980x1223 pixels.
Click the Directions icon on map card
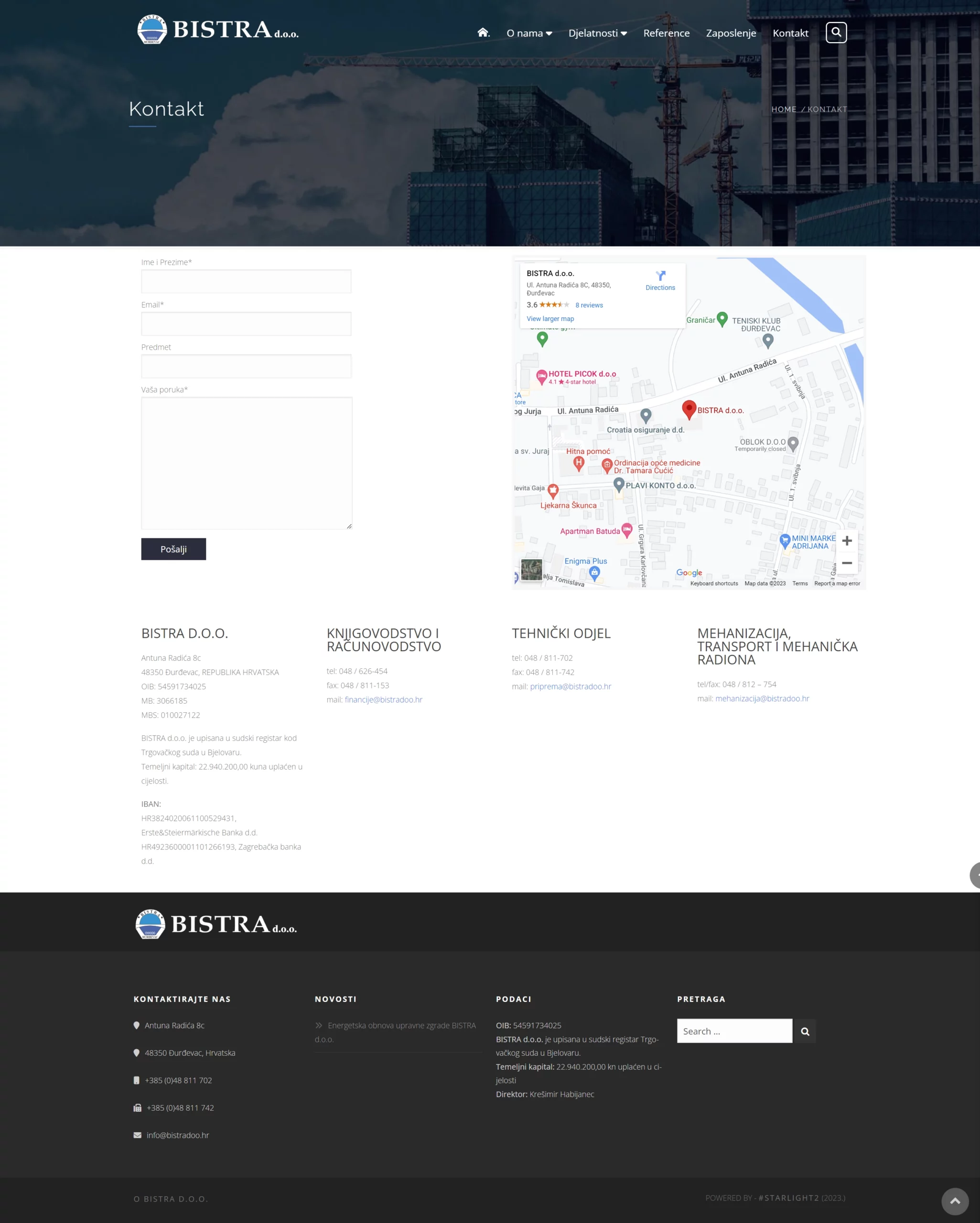(x=660, y=276)
